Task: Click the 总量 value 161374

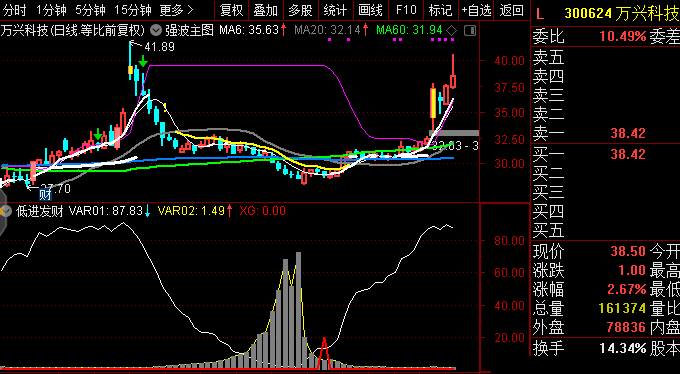Action: pyautogui.click(x=622, y=308)
